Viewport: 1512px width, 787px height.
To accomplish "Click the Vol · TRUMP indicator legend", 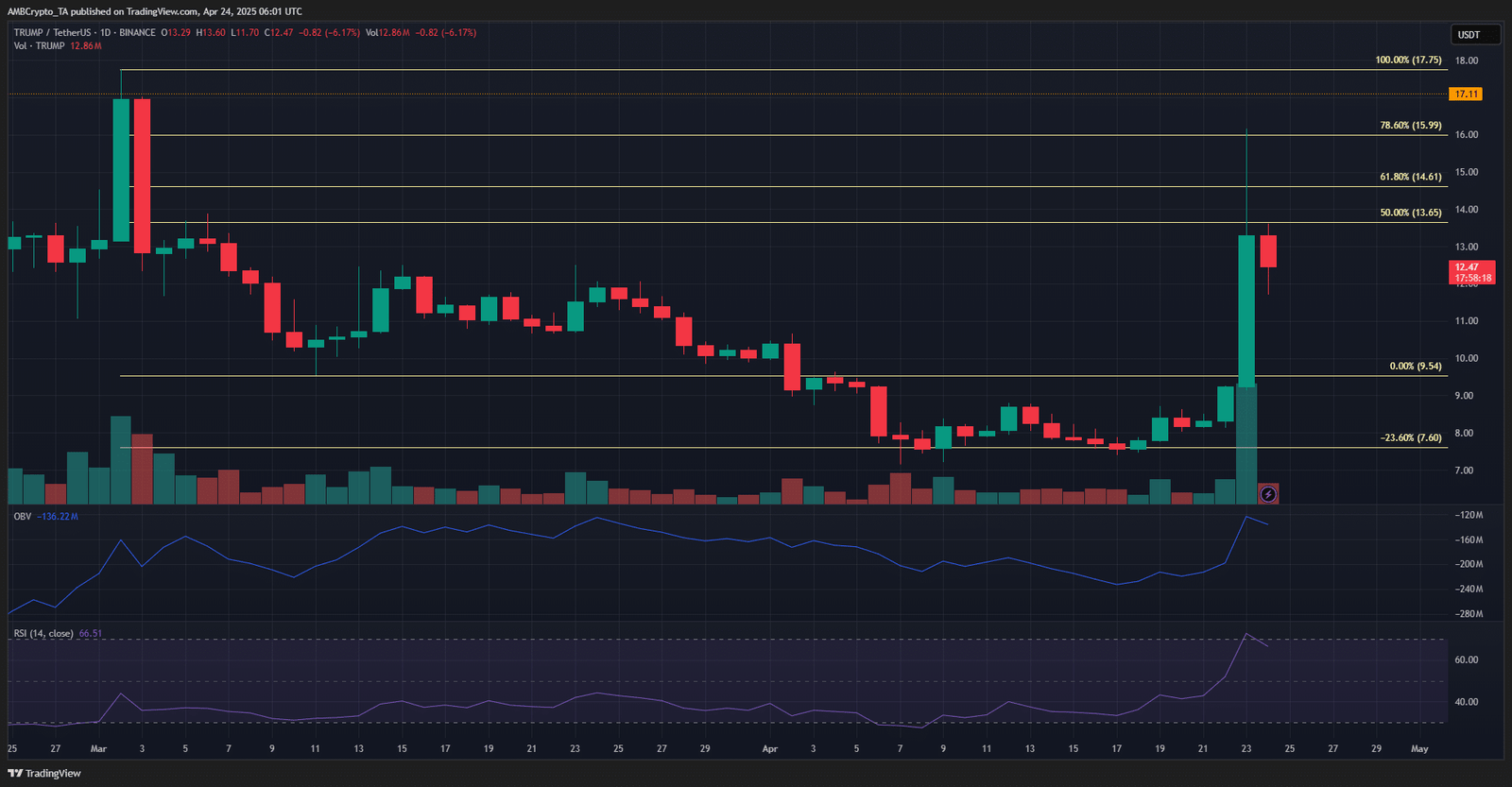I will pyautogui.click(x=39, y=45).
